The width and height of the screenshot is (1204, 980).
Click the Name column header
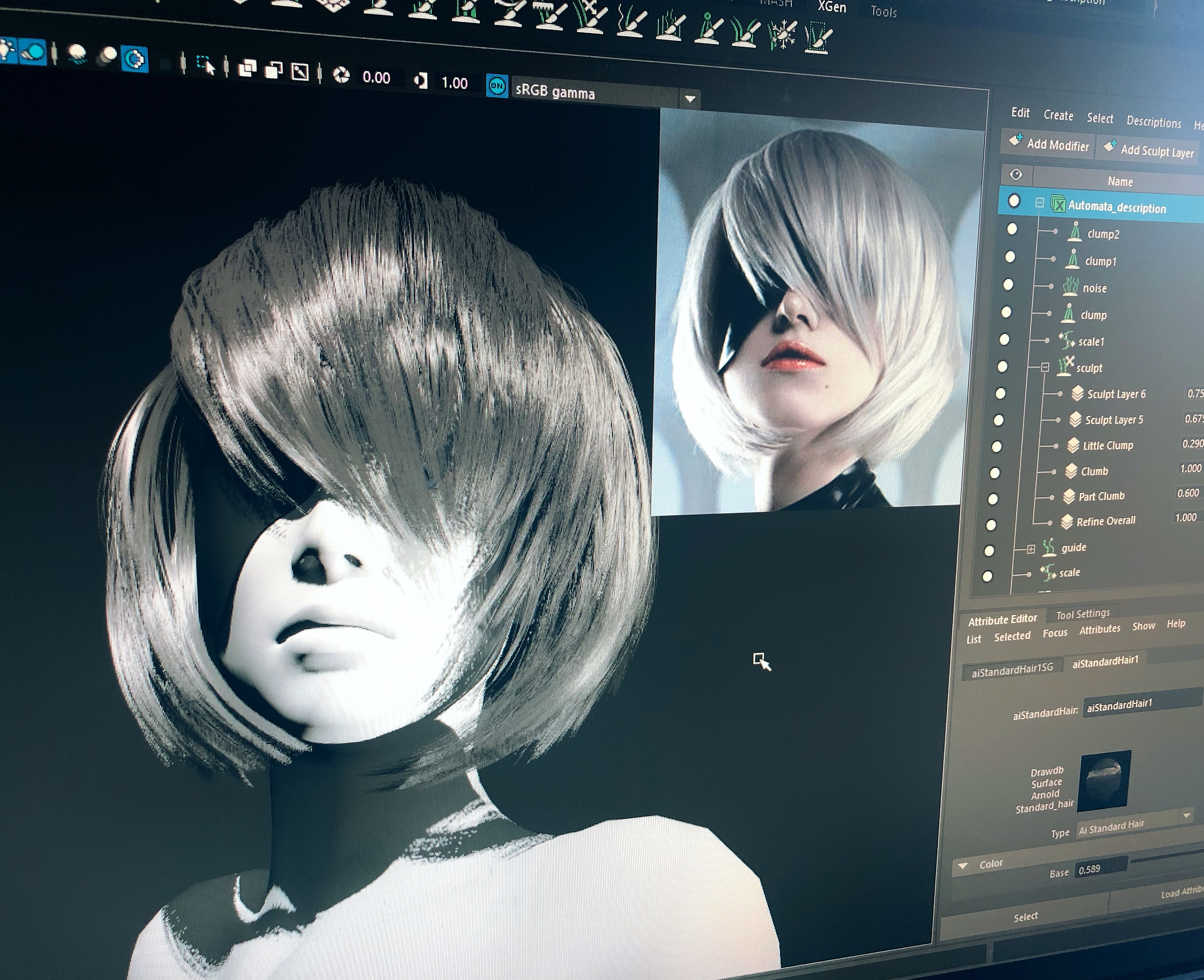tap(1119, 181)
